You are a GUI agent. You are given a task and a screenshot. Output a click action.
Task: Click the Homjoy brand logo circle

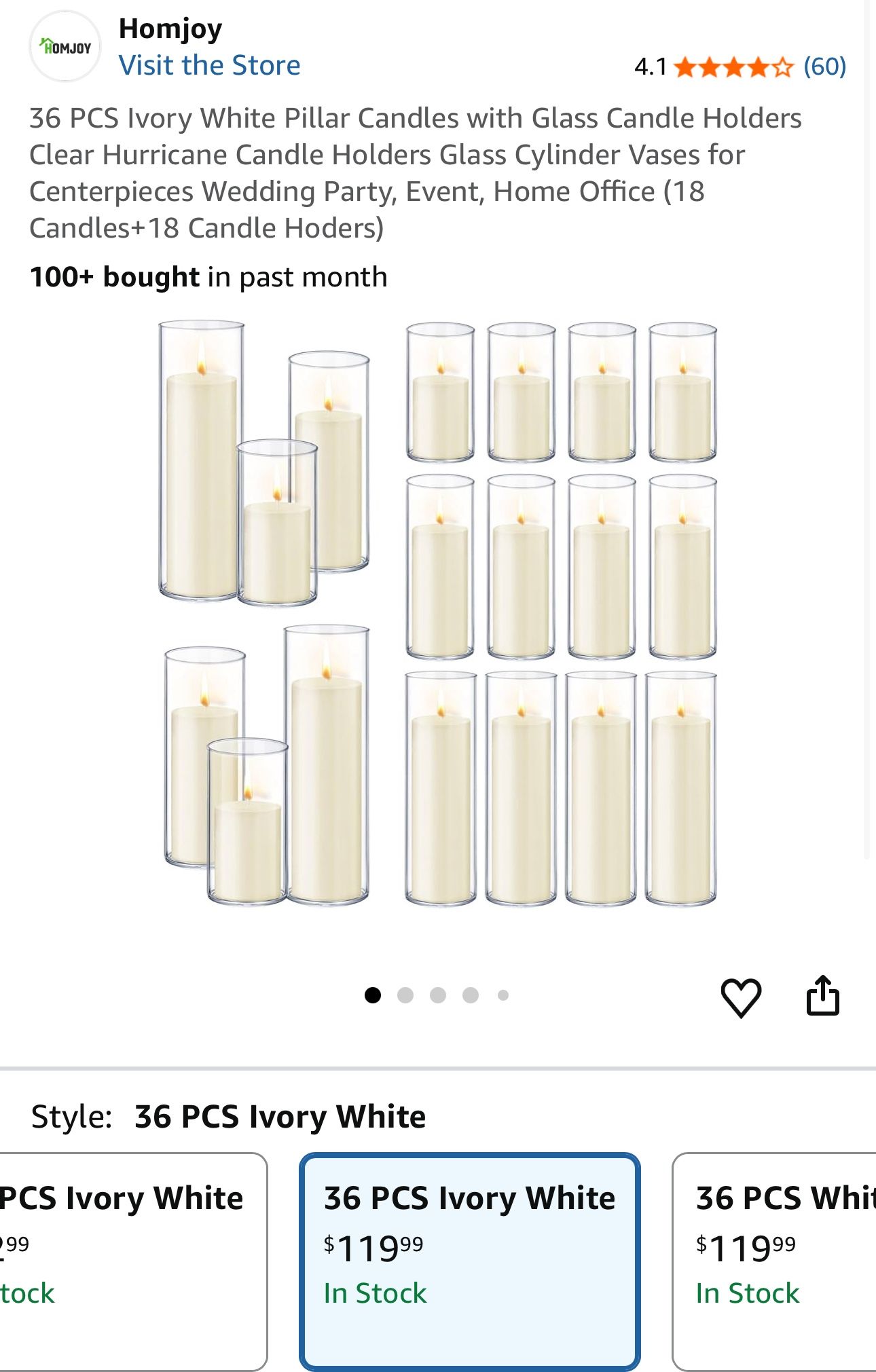point(65,45)
